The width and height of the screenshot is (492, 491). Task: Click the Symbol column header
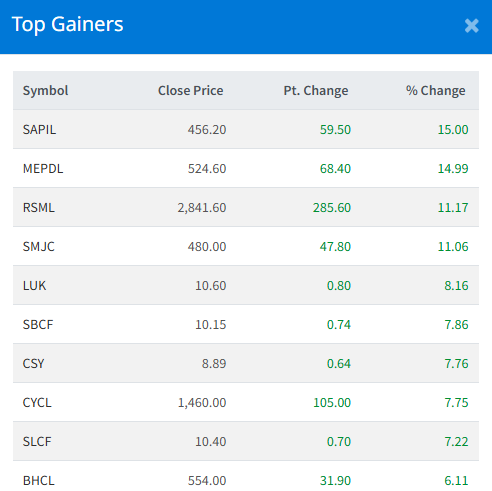(x=45, y=91)
